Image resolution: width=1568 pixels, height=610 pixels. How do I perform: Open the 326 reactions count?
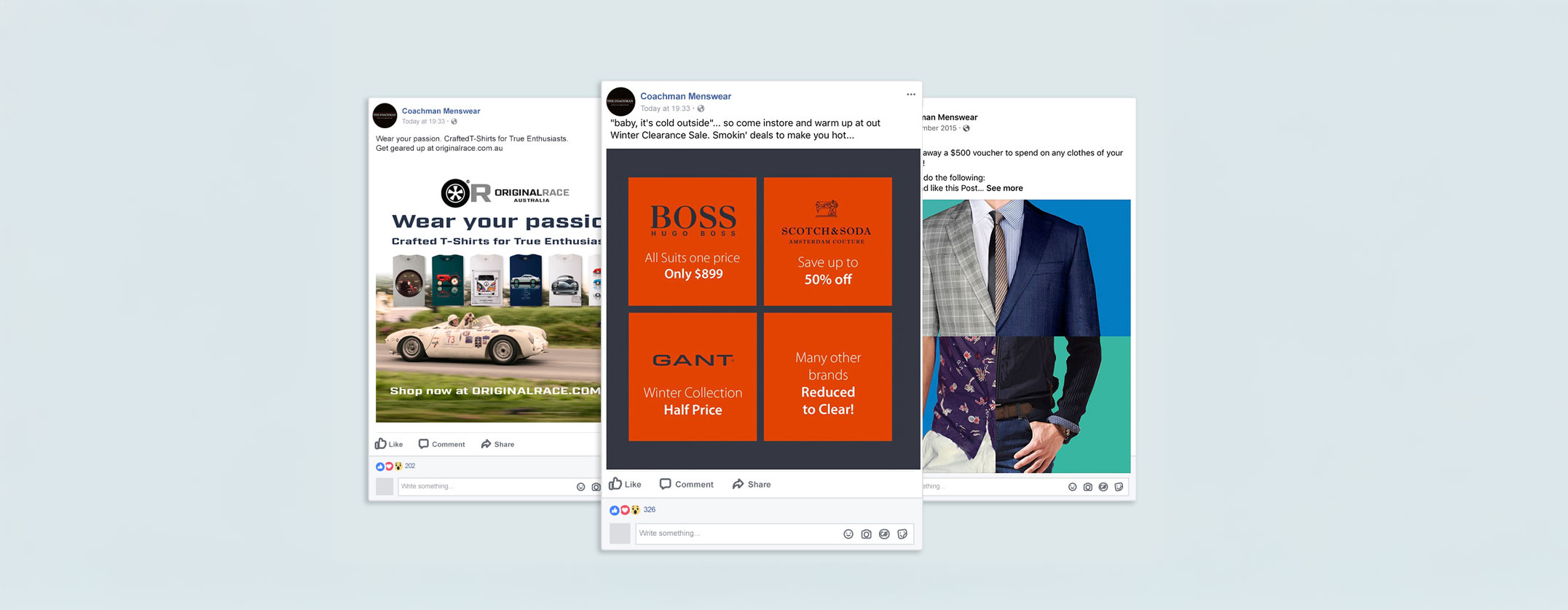click(650, 509)
